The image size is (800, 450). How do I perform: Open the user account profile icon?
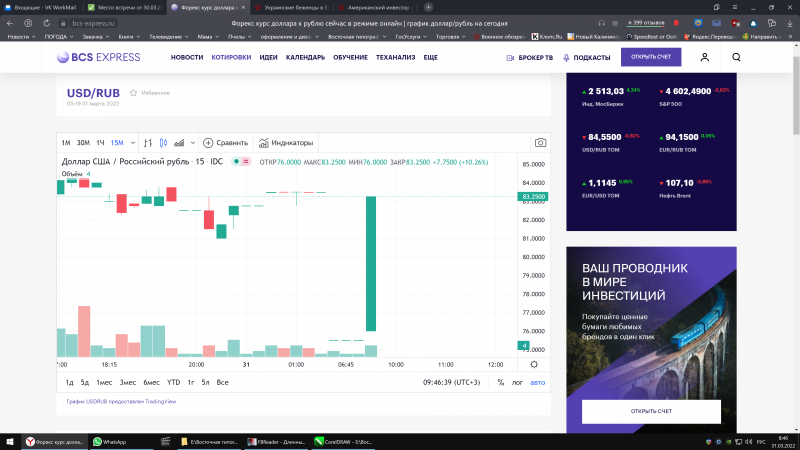[705, 58]
